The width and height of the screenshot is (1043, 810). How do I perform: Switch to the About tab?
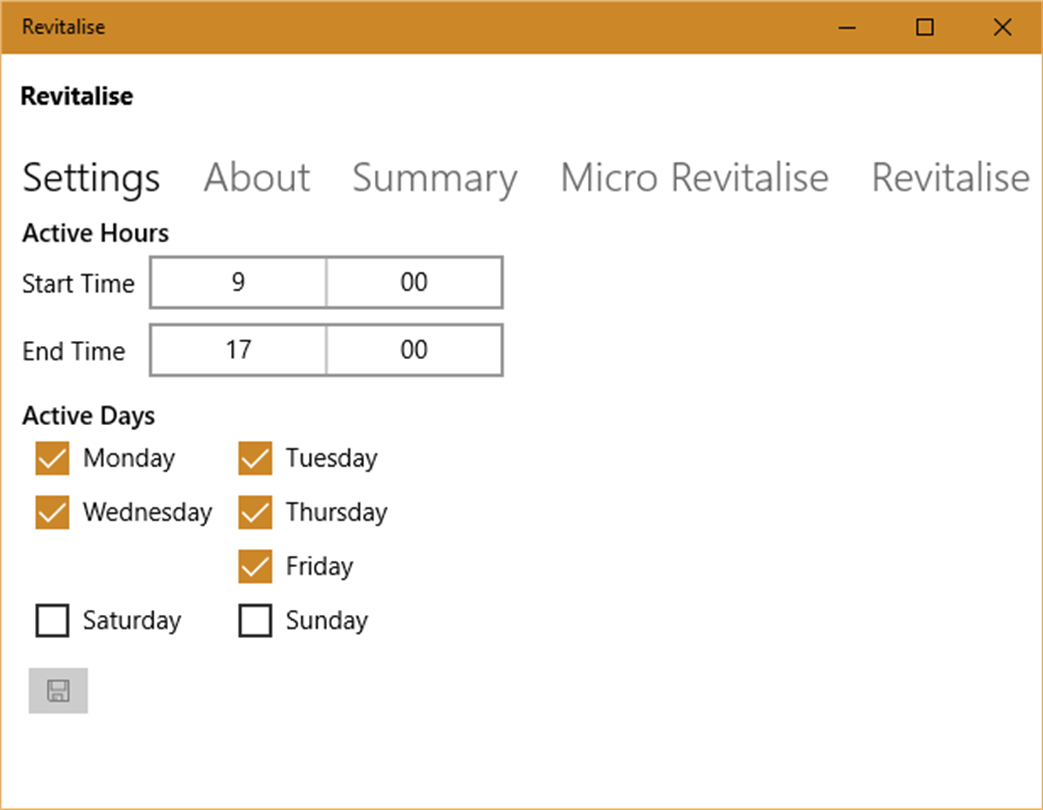(x=257, y=178)
